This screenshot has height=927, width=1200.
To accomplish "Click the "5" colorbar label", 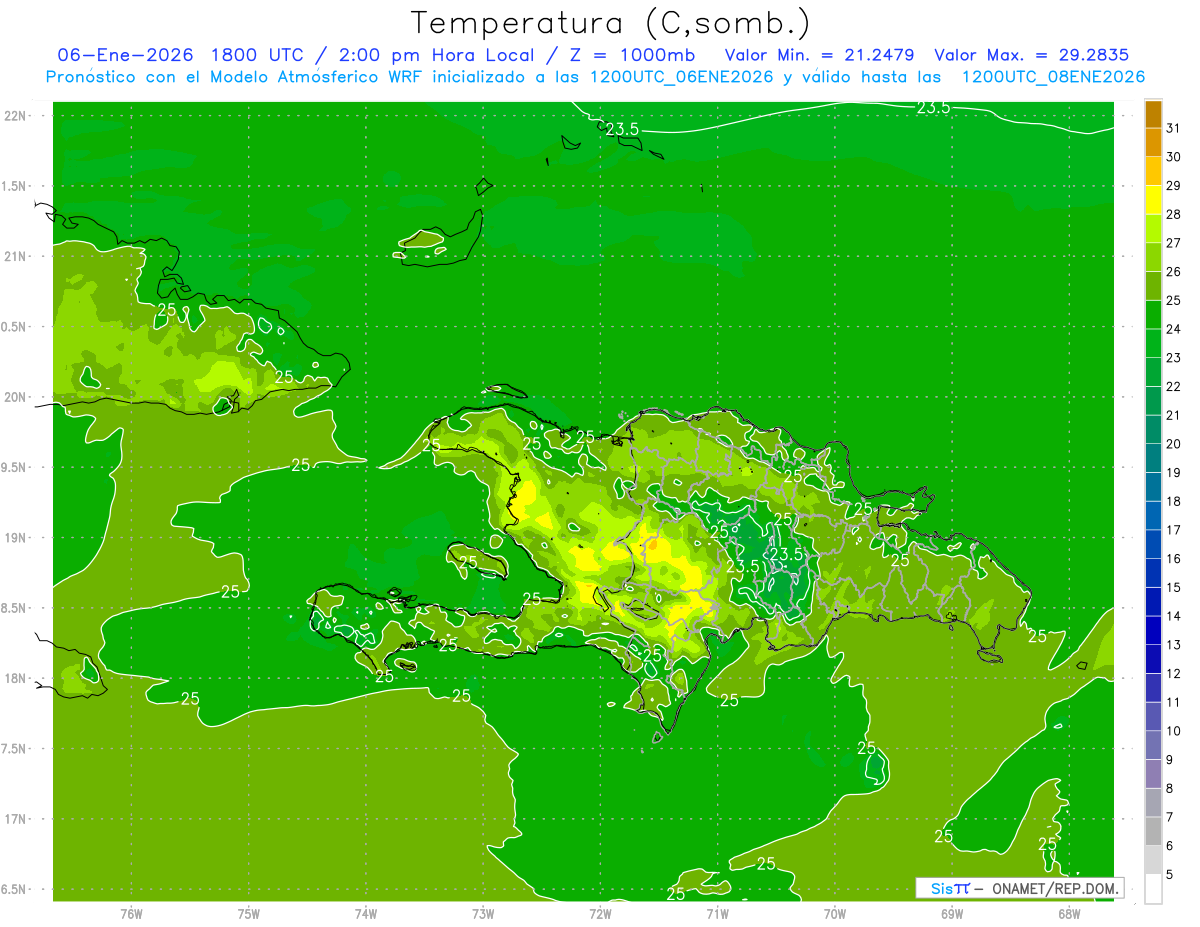I will tap(1169, 874).
